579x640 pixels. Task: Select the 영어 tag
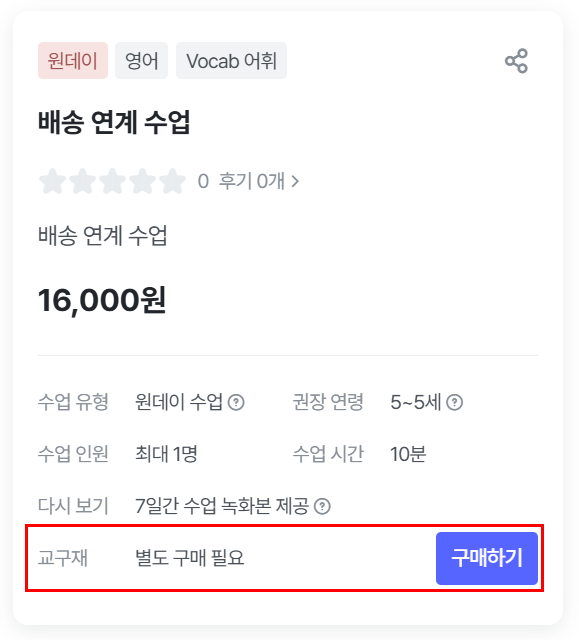pos(142,60)
